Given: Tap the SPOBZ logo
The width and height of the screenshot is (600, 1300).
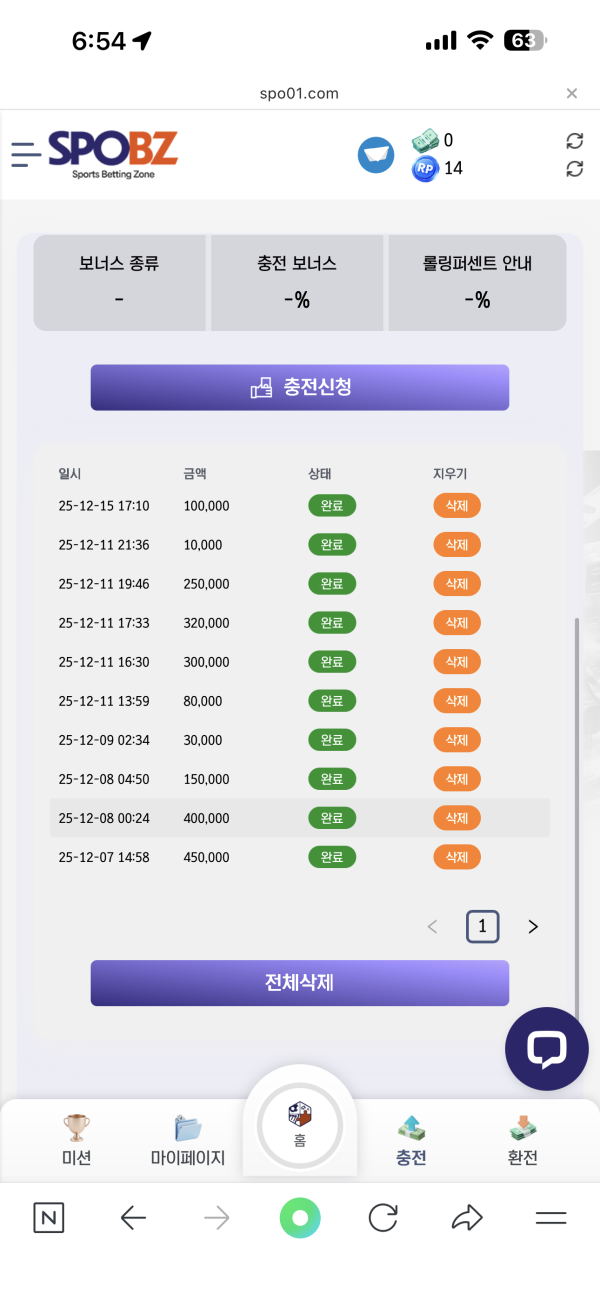Looking at the screenshot, I should coord(113,154).
